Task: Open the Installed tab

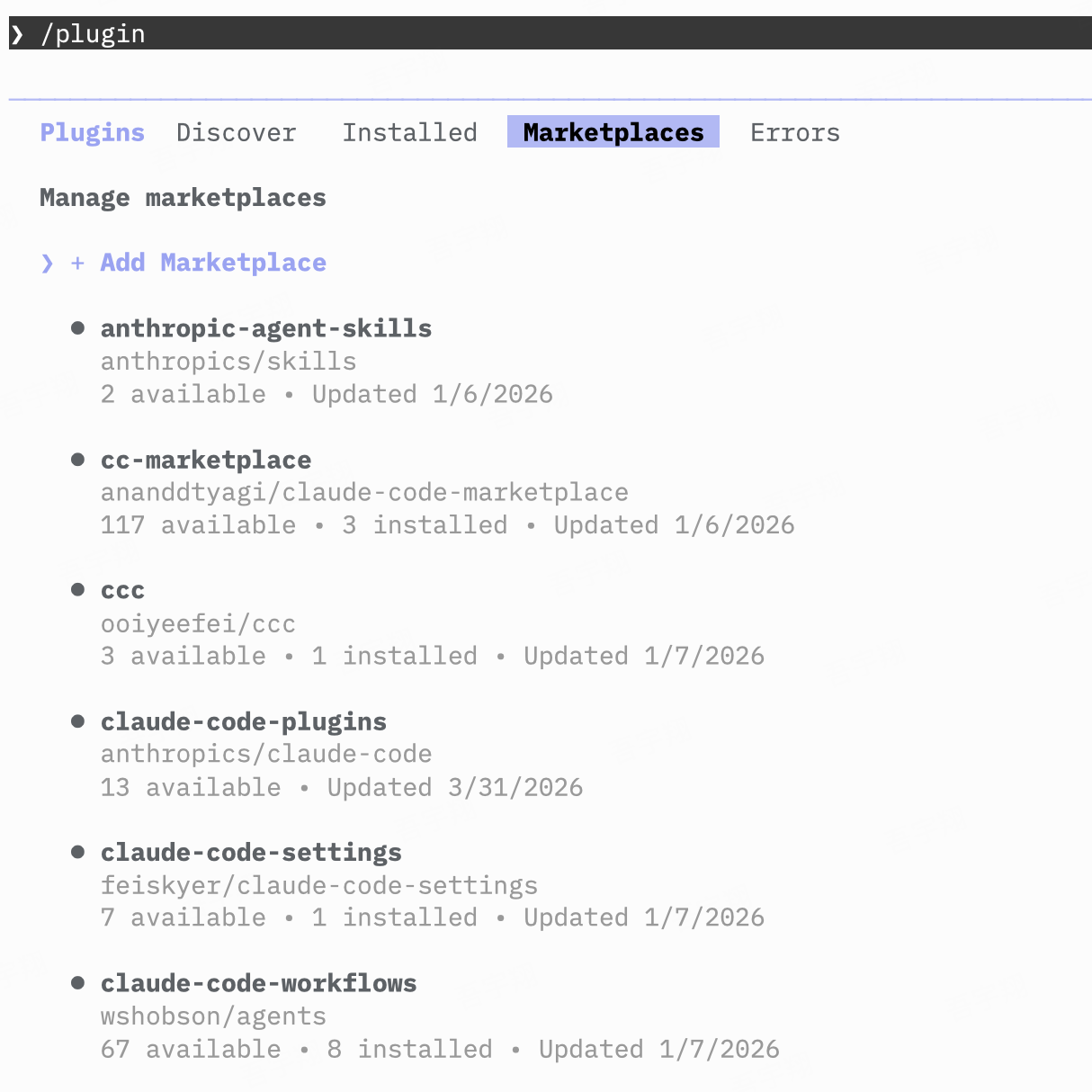Action: click(409, 132)
